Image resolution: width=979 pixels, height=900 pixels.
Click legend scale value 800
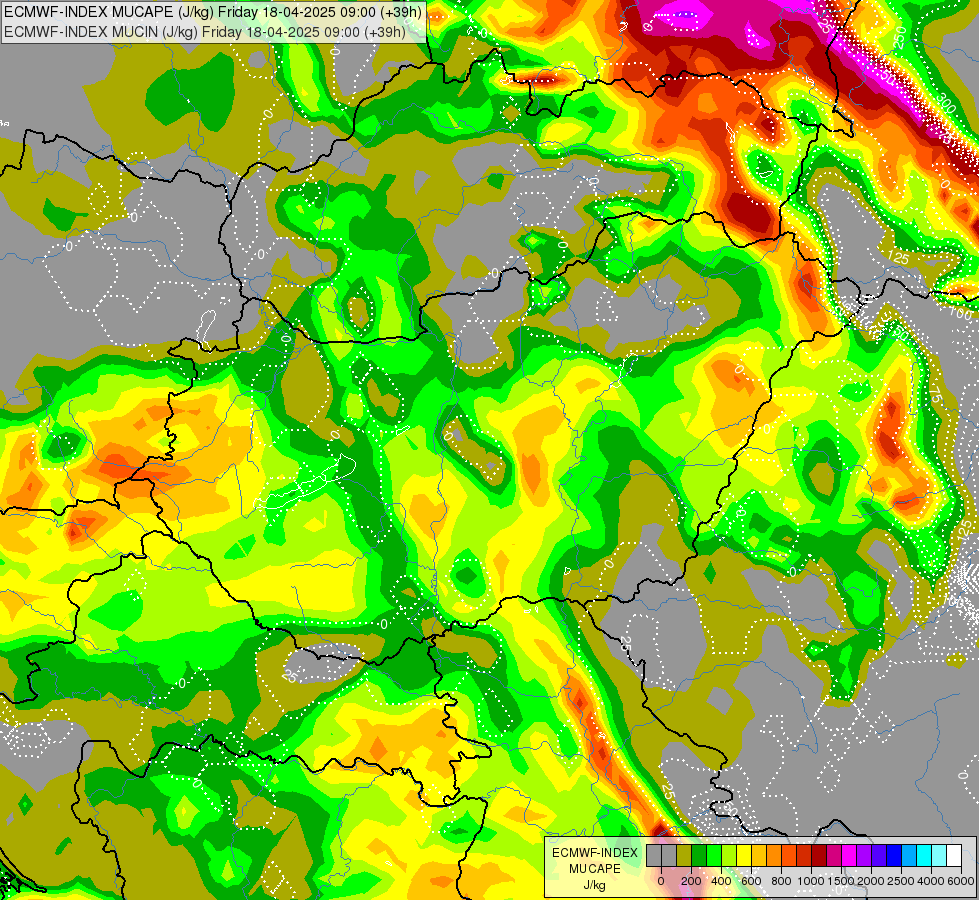tap(781, 881)
